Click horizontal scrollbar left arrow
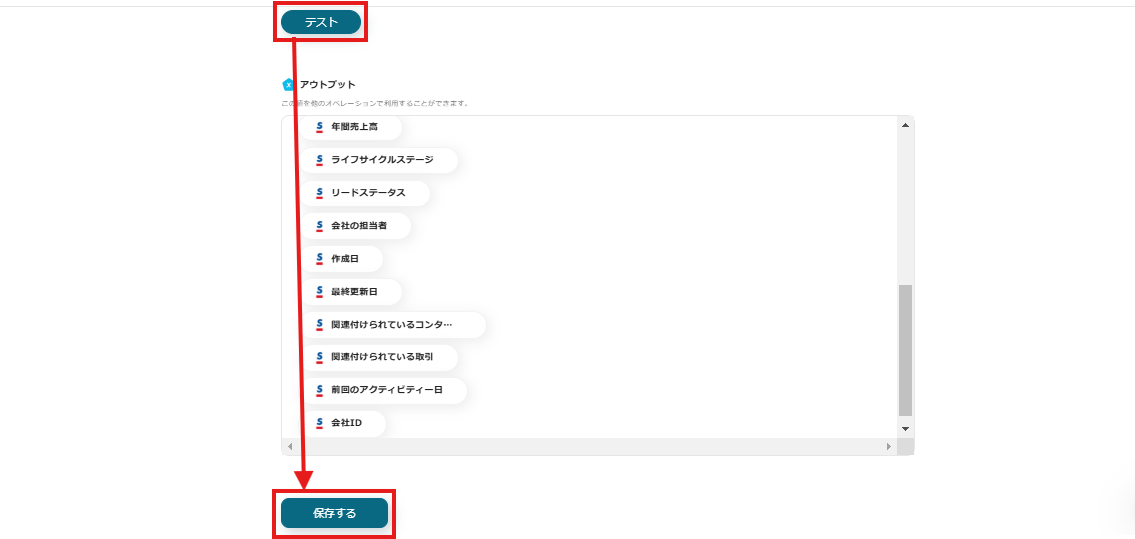 pyautogui.click(x=289, y=446)
